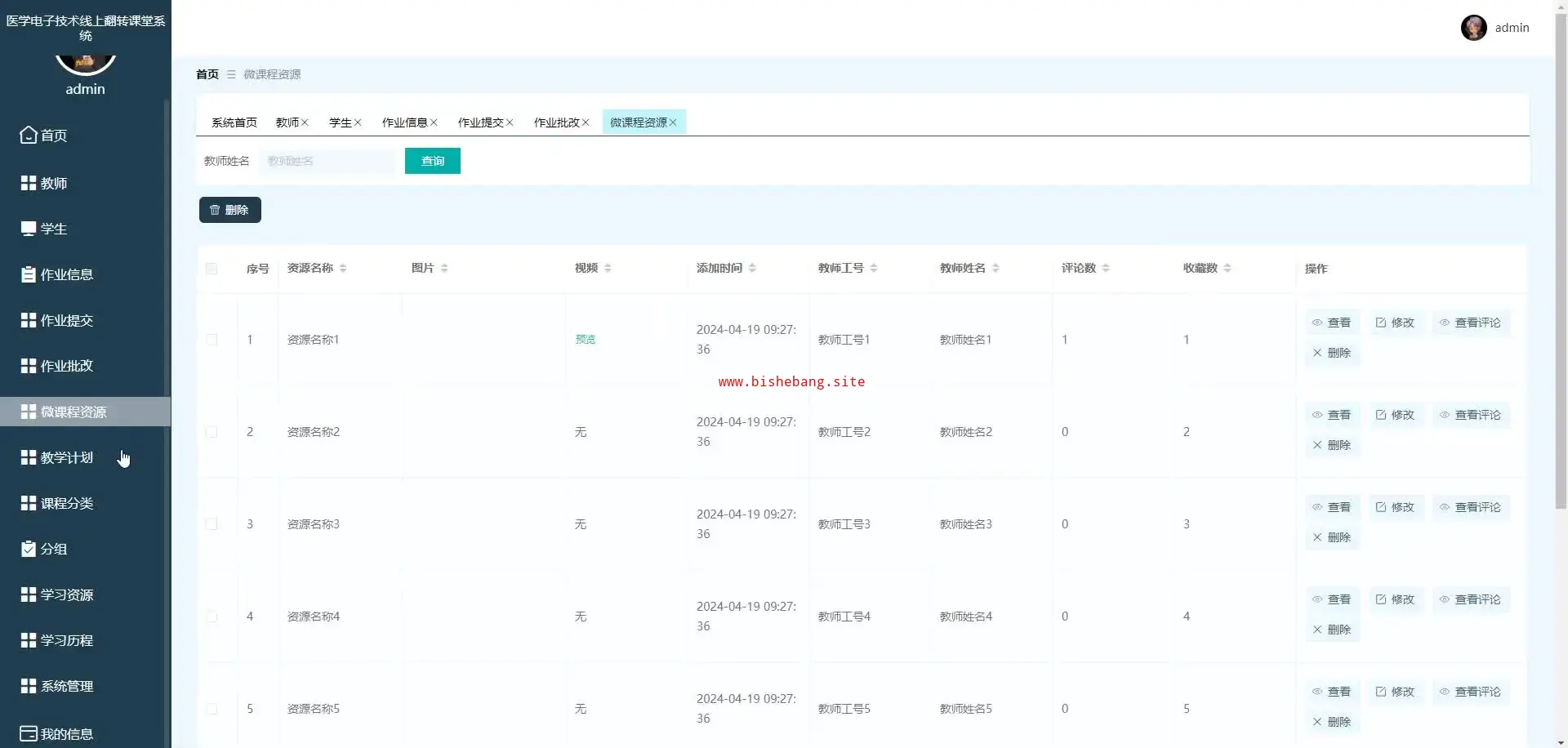Click the 我的信息 card icon

click(29, 733)
